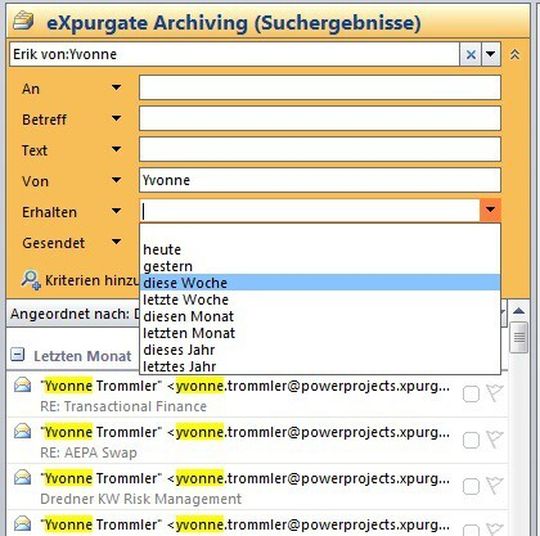Flag the RE: AEPA Swap mail
Screen dimensions: 540x536
click(x=494, y=439)
